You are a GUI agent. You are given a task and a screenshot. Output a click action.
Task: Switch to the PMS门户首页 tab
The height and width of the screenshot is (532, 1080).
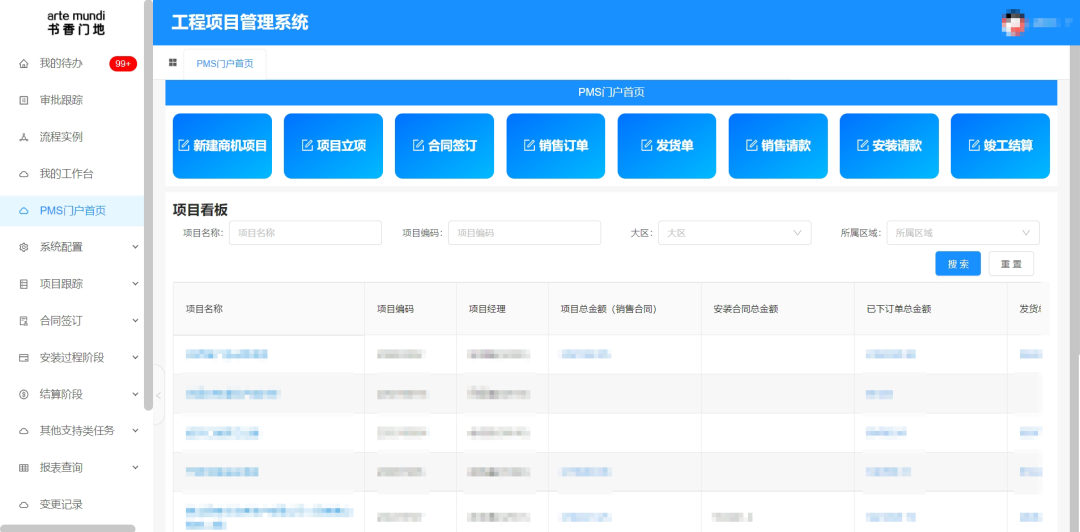click(x=225, y=63)
